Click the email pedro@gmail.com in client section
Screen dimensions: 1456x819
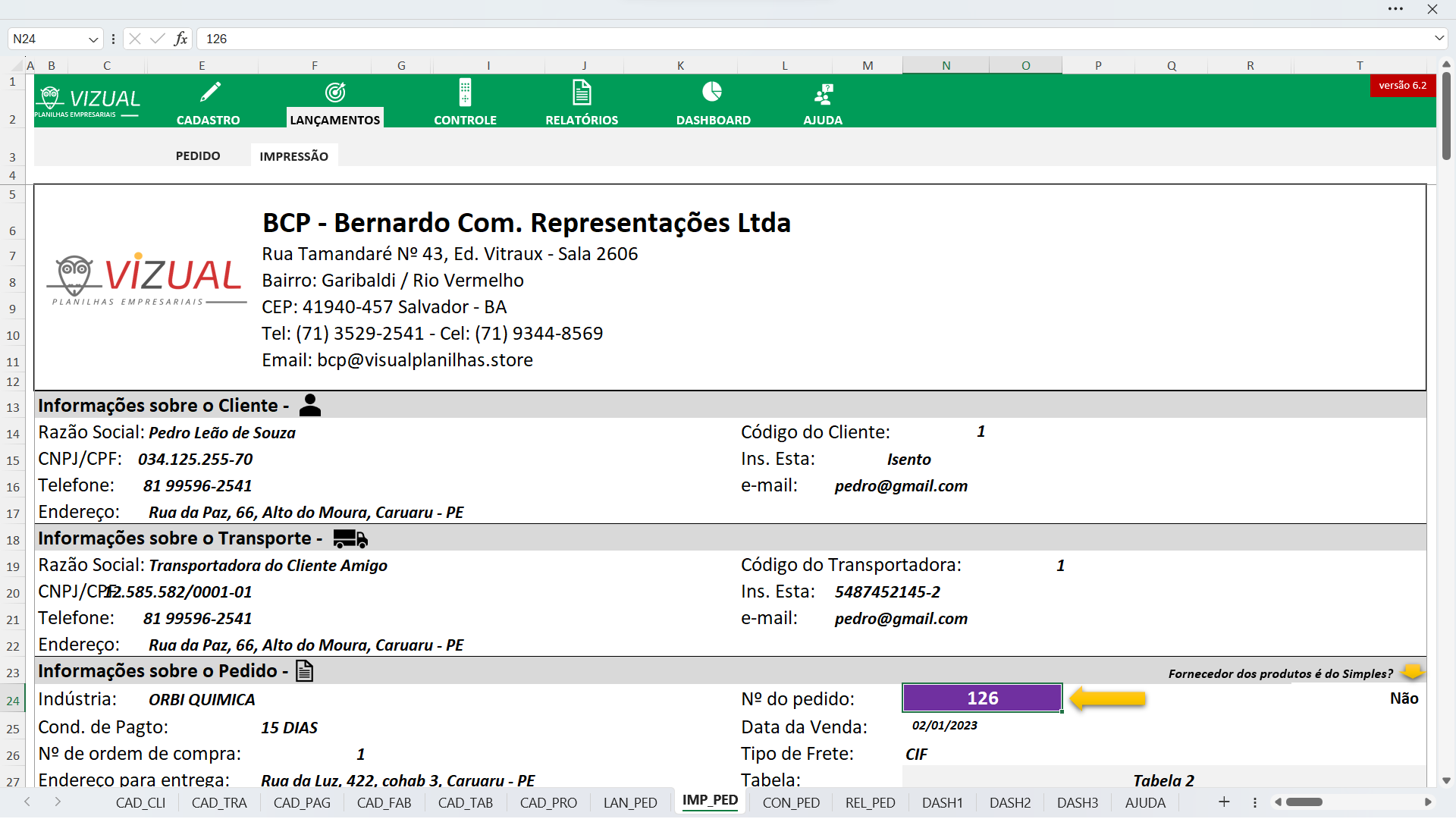(x=901, y=486)
